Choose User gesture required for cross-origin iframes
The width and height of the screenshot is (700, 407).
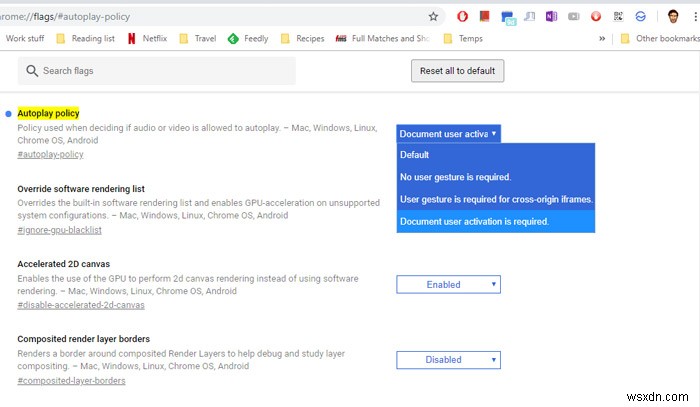point(496,199)
